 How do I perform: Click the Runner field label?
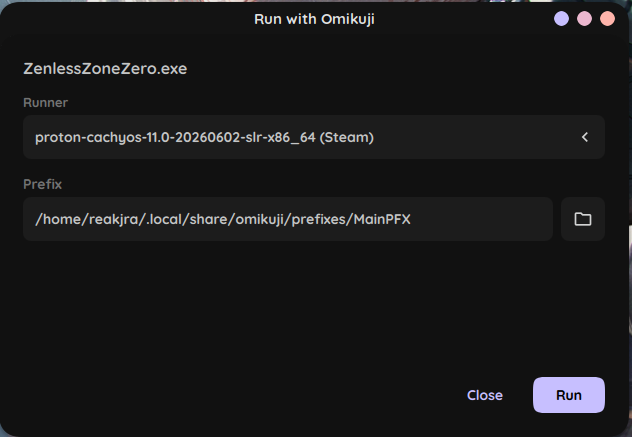pos(46,102)
